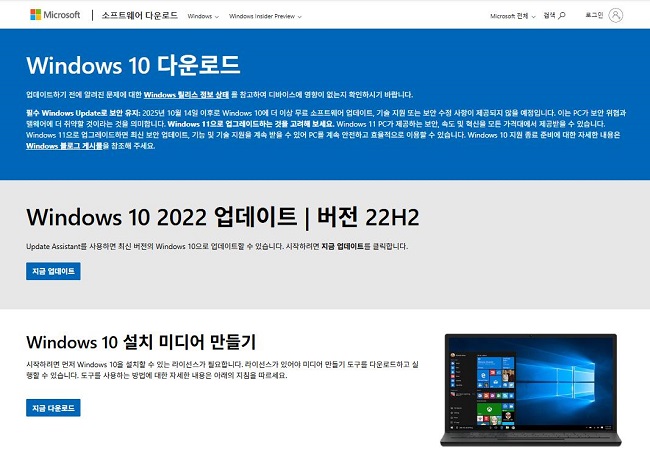650x461 pixels.
Task: Click the 필수 Windows Update로 보안 유지 text
Action: tap(83, 113)
